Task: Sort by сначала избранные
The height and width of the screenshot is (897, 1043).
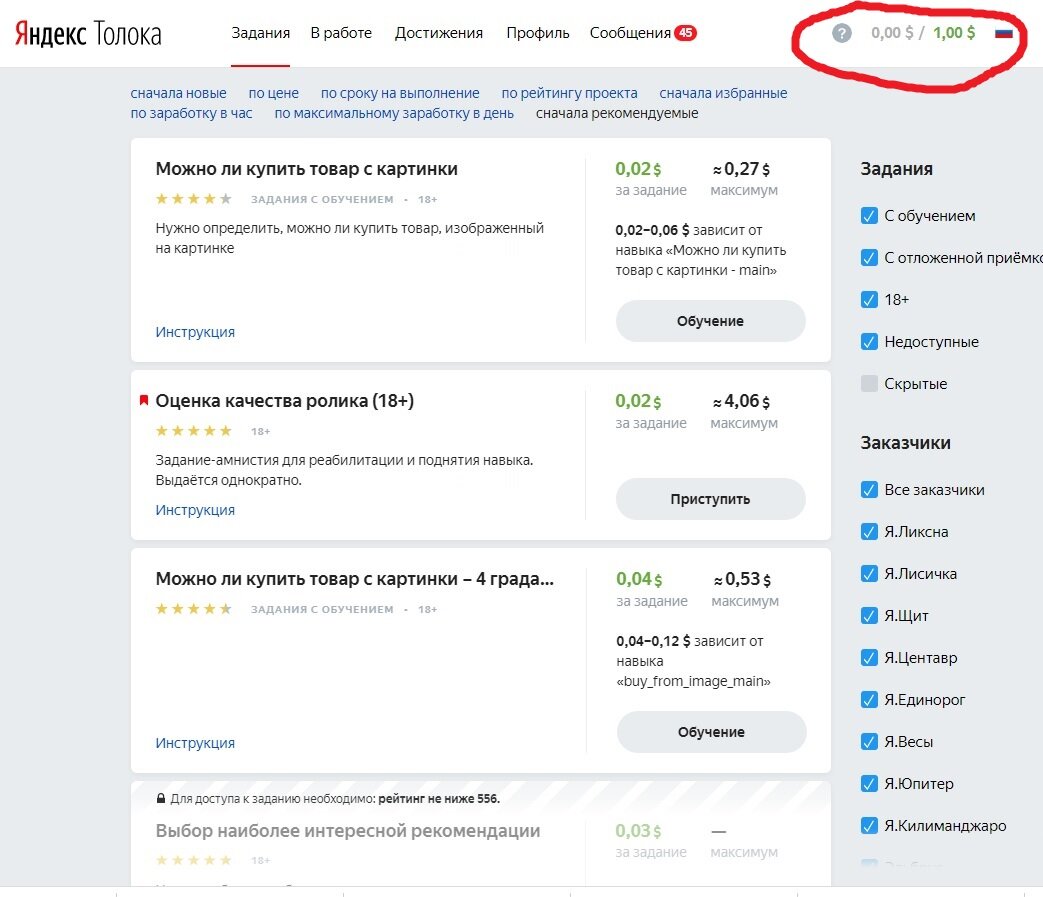Action: click(723, 93)
